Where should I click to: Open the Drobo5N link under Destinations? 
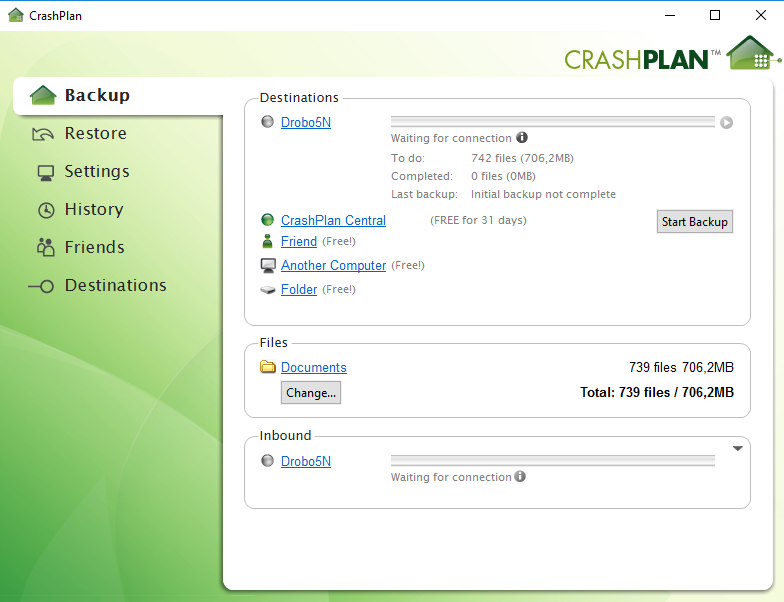[306, 122]
